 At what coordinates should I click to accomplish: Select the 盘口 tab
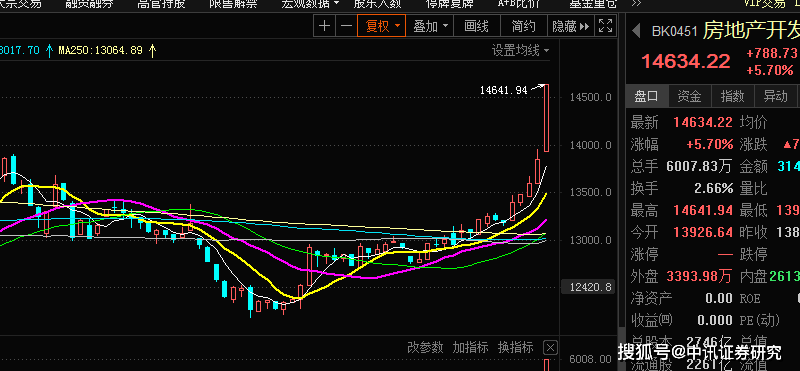646,96
